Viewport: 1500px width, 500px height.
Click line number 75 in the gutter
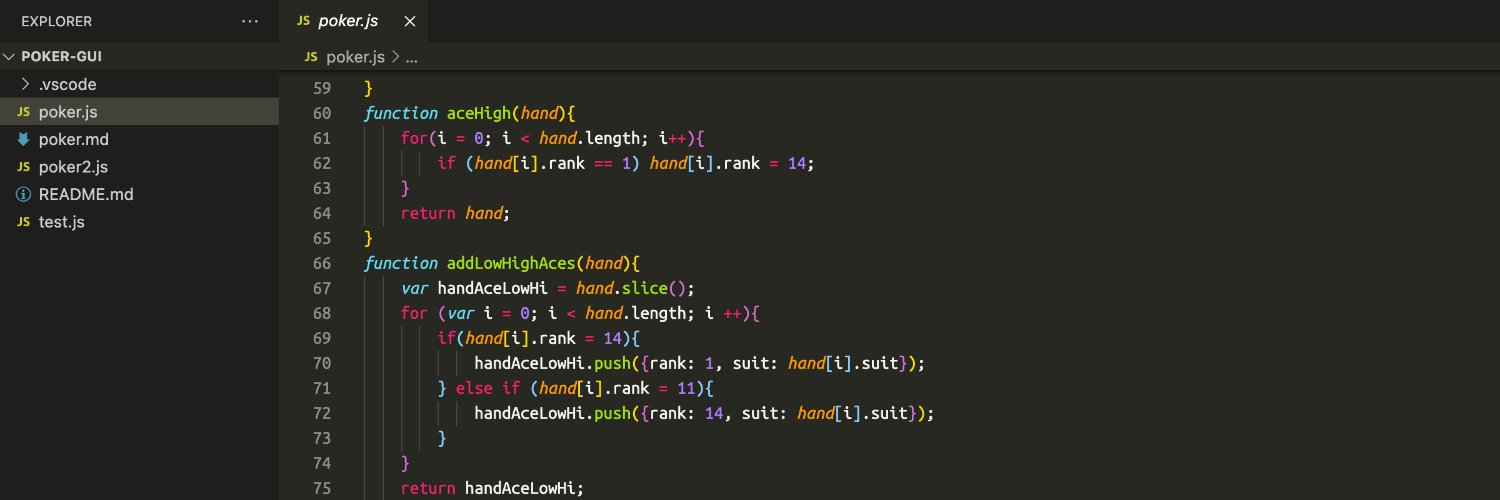(322, 488)
